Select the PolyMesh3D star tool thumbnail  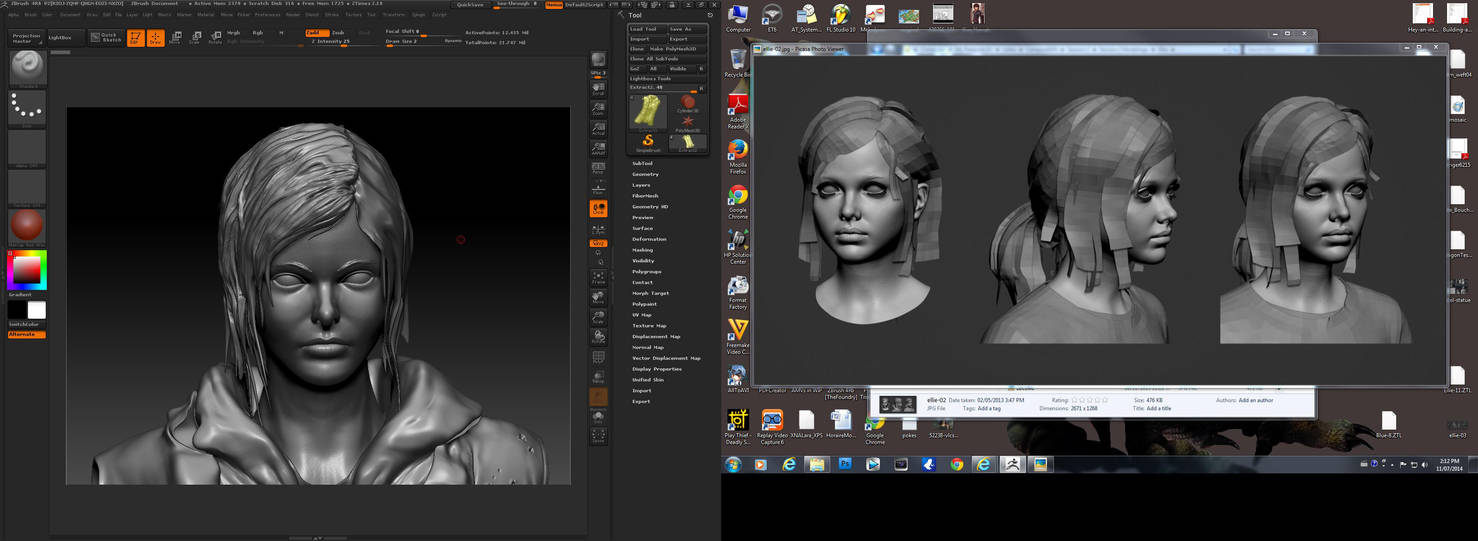[687, 123]
